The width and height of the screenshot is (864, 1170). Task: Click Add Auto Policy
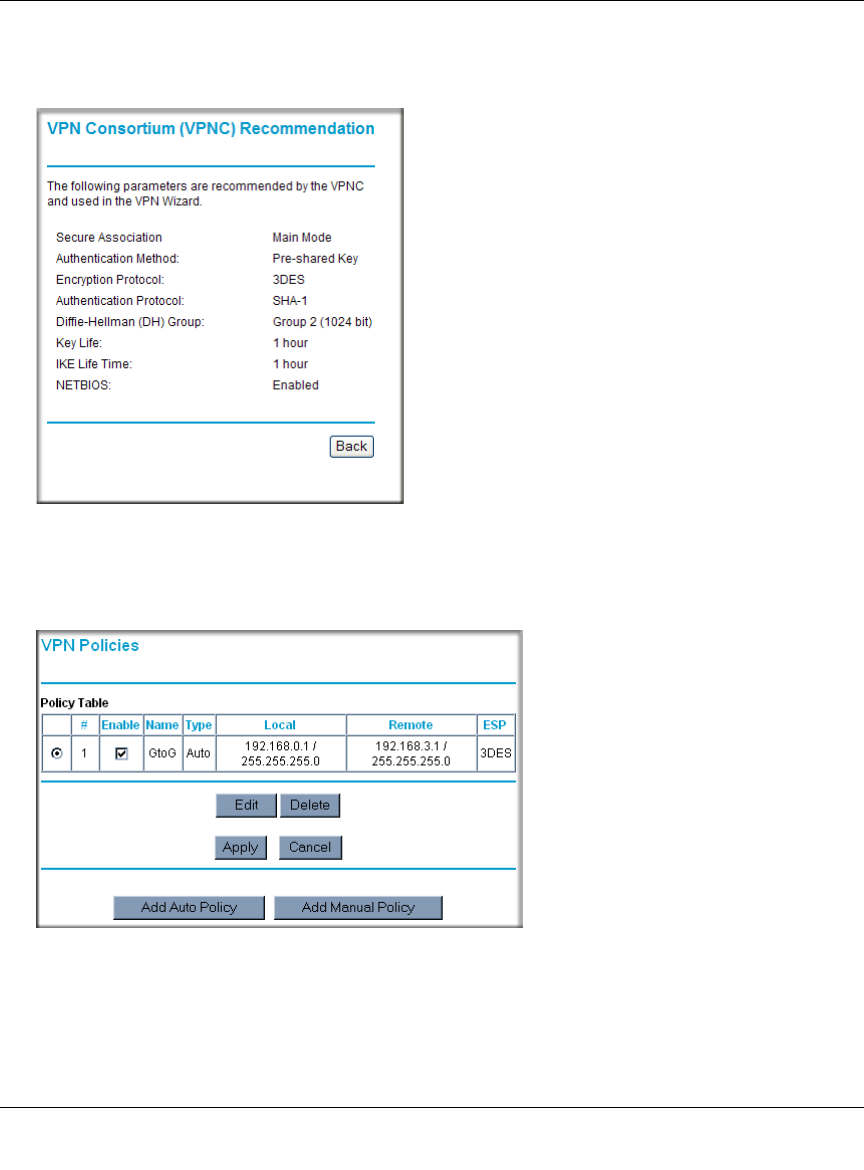pyautogui.click(x=189, y=907)
